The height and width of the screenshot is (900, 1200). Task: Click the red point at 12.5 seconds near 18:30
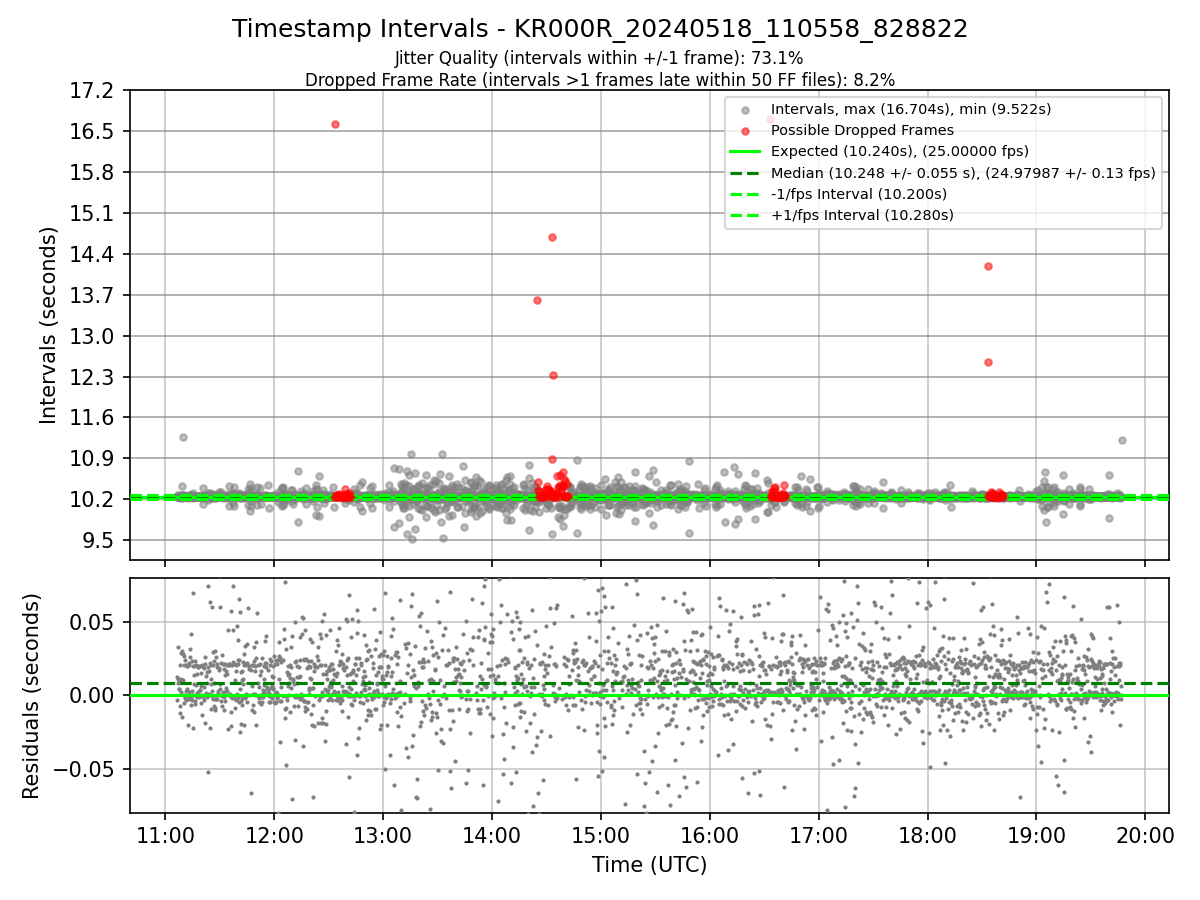pos(988,362)
